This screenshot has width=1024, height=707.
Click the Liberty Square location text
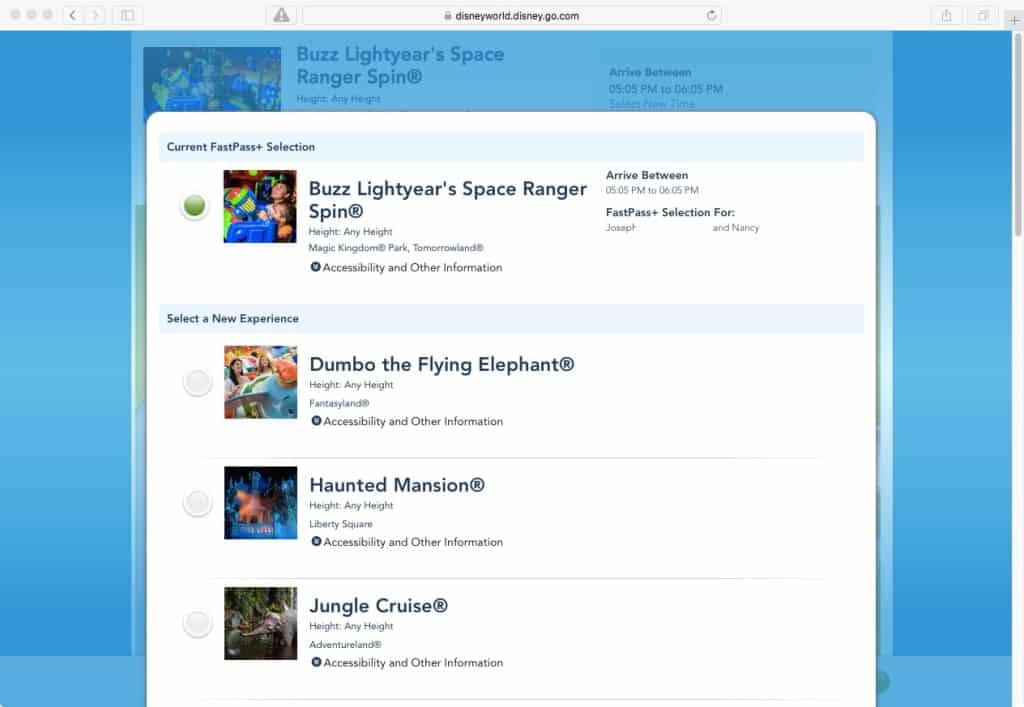(x=341, y=524)
